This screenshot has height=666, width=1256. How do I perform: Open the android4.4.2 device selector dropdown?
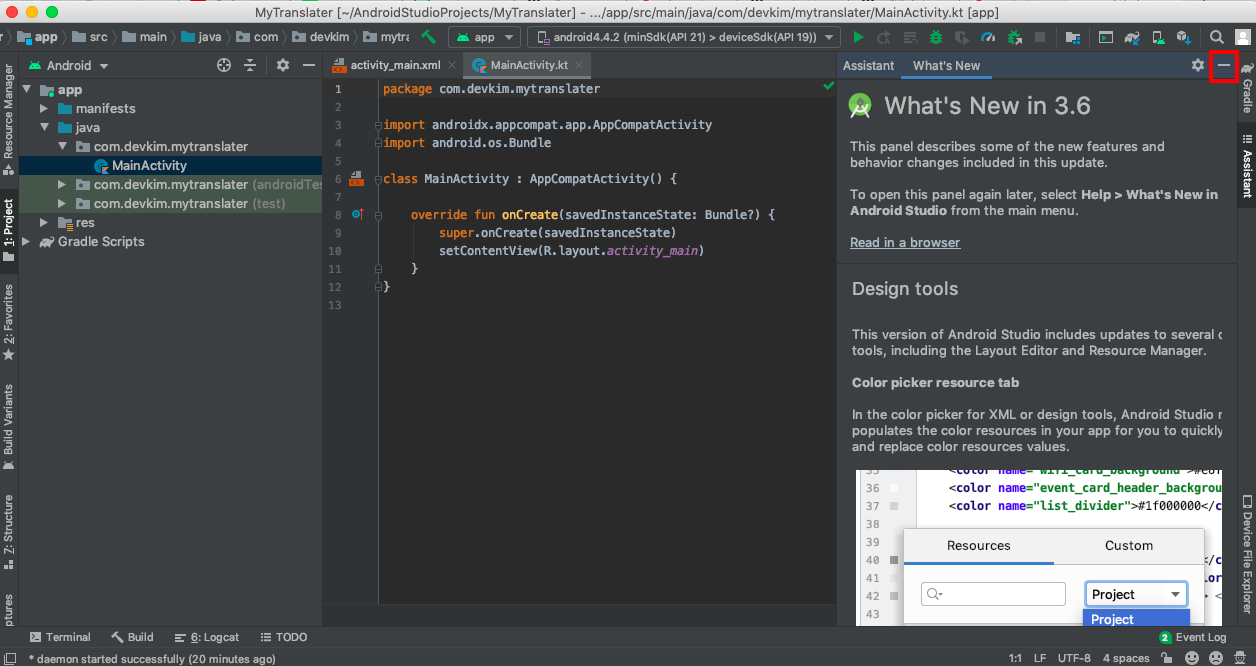pos(686,37)
